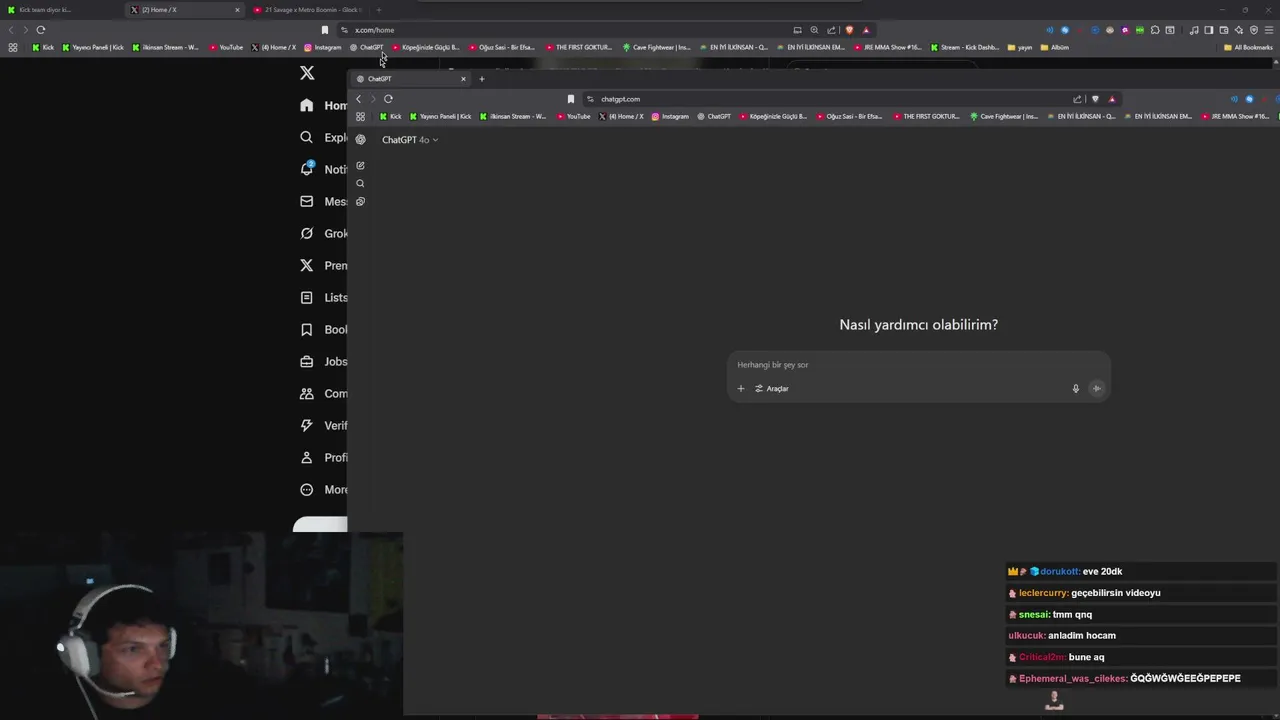The width and height of the screenshot is (1280, 720).
Task: Open Instagram bookmark in ChatGPT window
Action: pos(670,116)
